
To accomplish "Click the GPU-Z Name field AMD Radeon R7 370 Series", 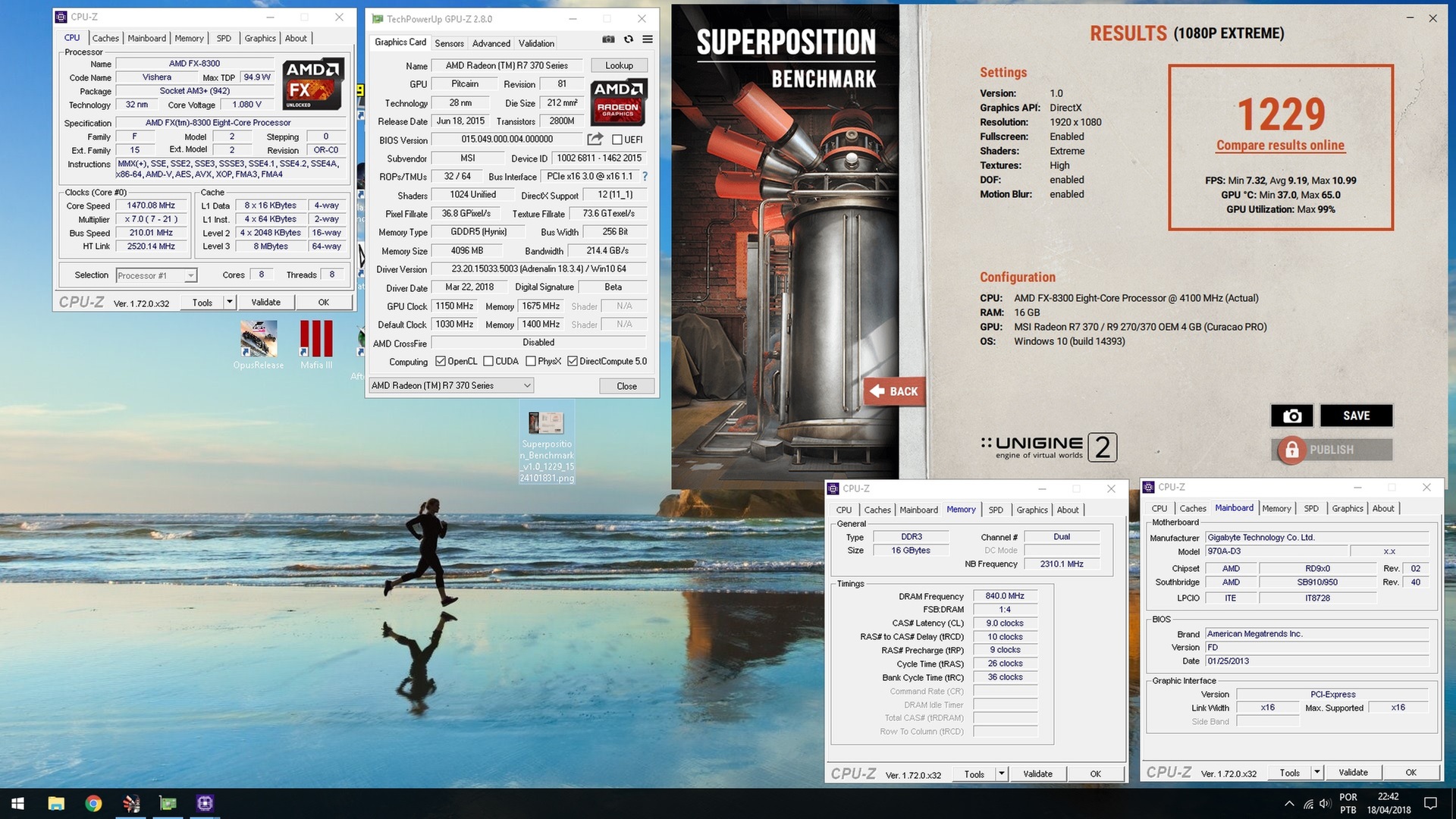I will coord(507,65).
